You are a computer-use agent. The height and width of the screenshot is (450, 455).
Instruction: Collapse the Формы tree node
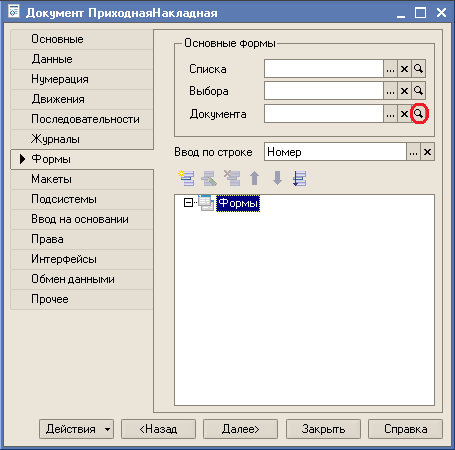click(x=188, y=202)
